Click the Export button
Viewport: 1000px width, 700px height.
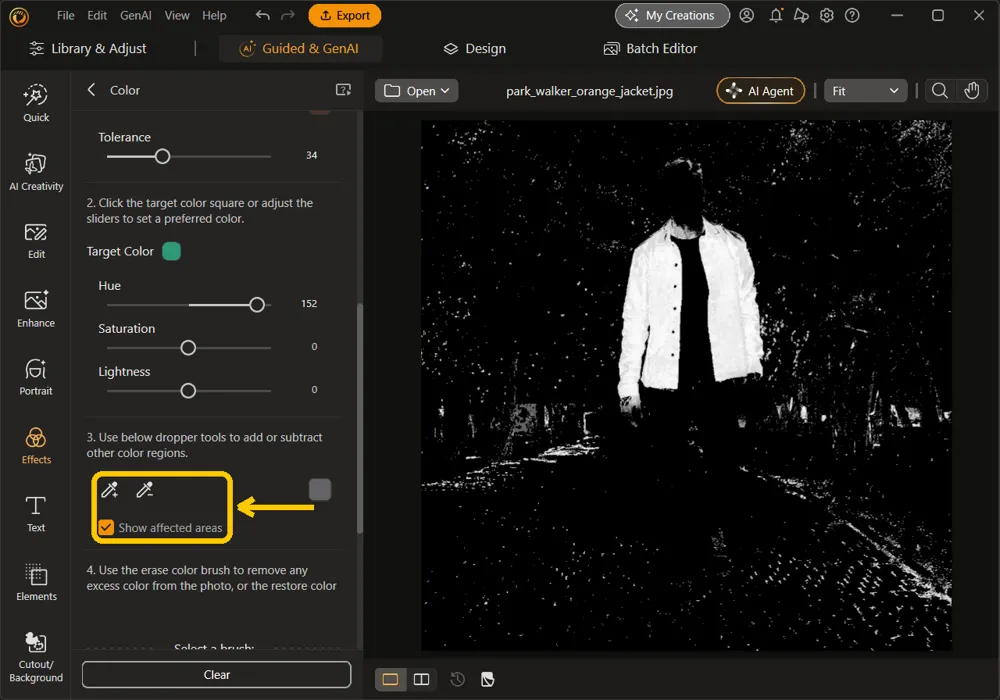coord(344,15)
